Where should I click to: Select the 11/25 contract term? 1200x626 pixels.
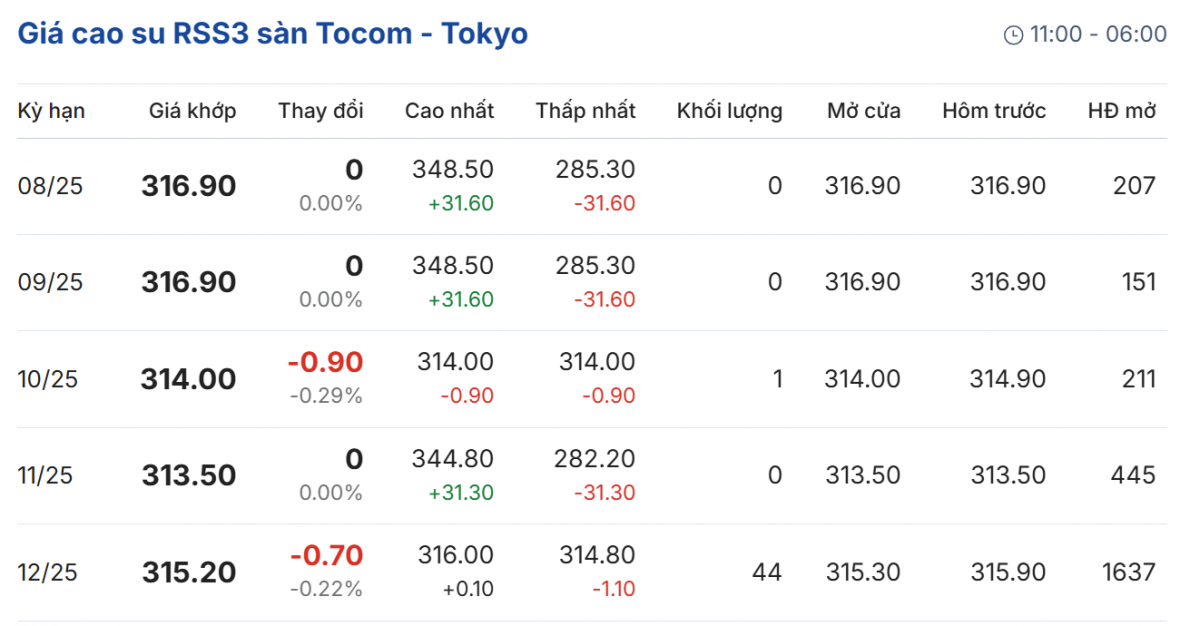[46, 476]
